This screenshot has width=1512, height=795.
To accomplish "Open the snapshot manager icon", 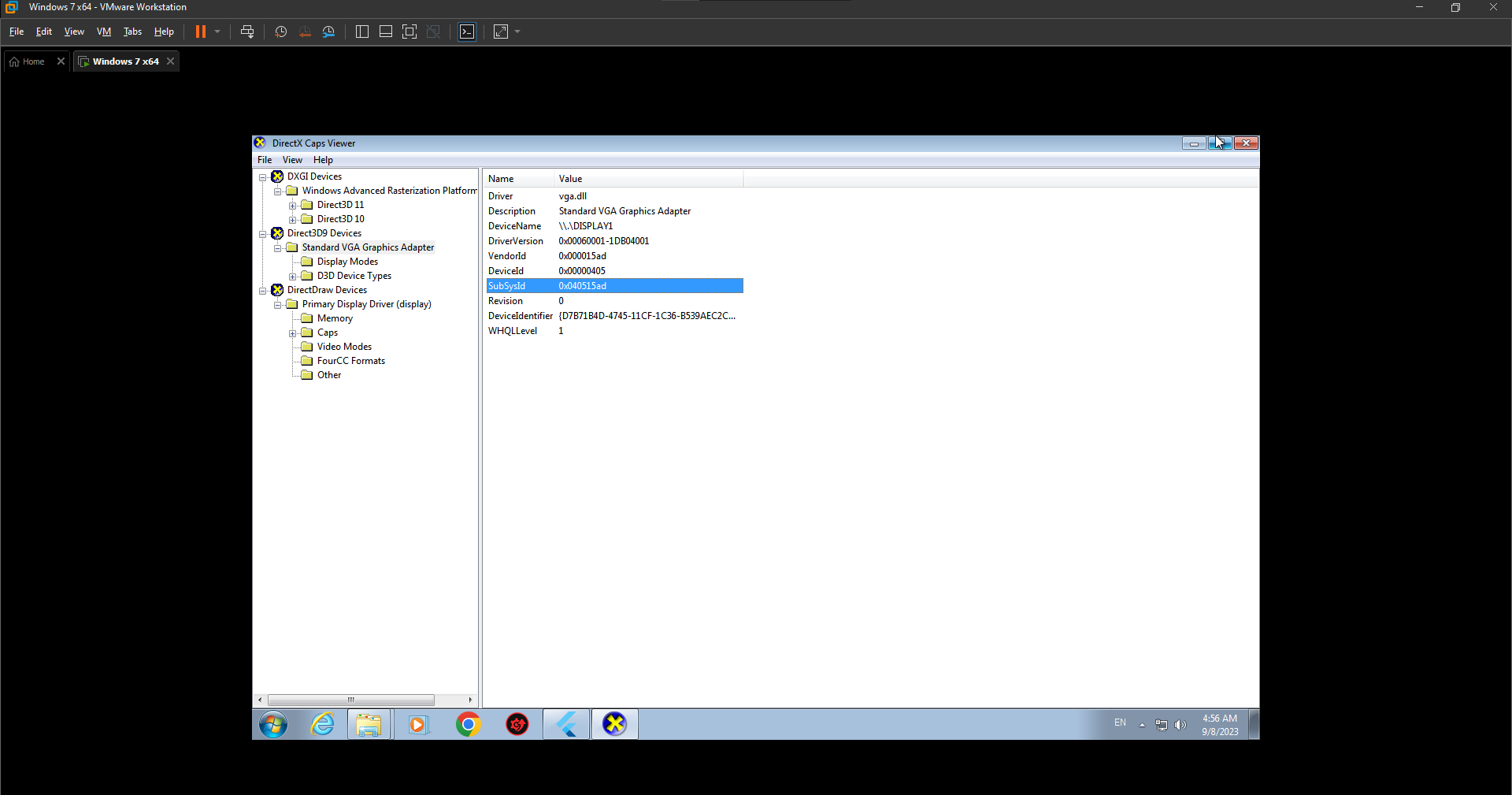I will click(329, 32).
